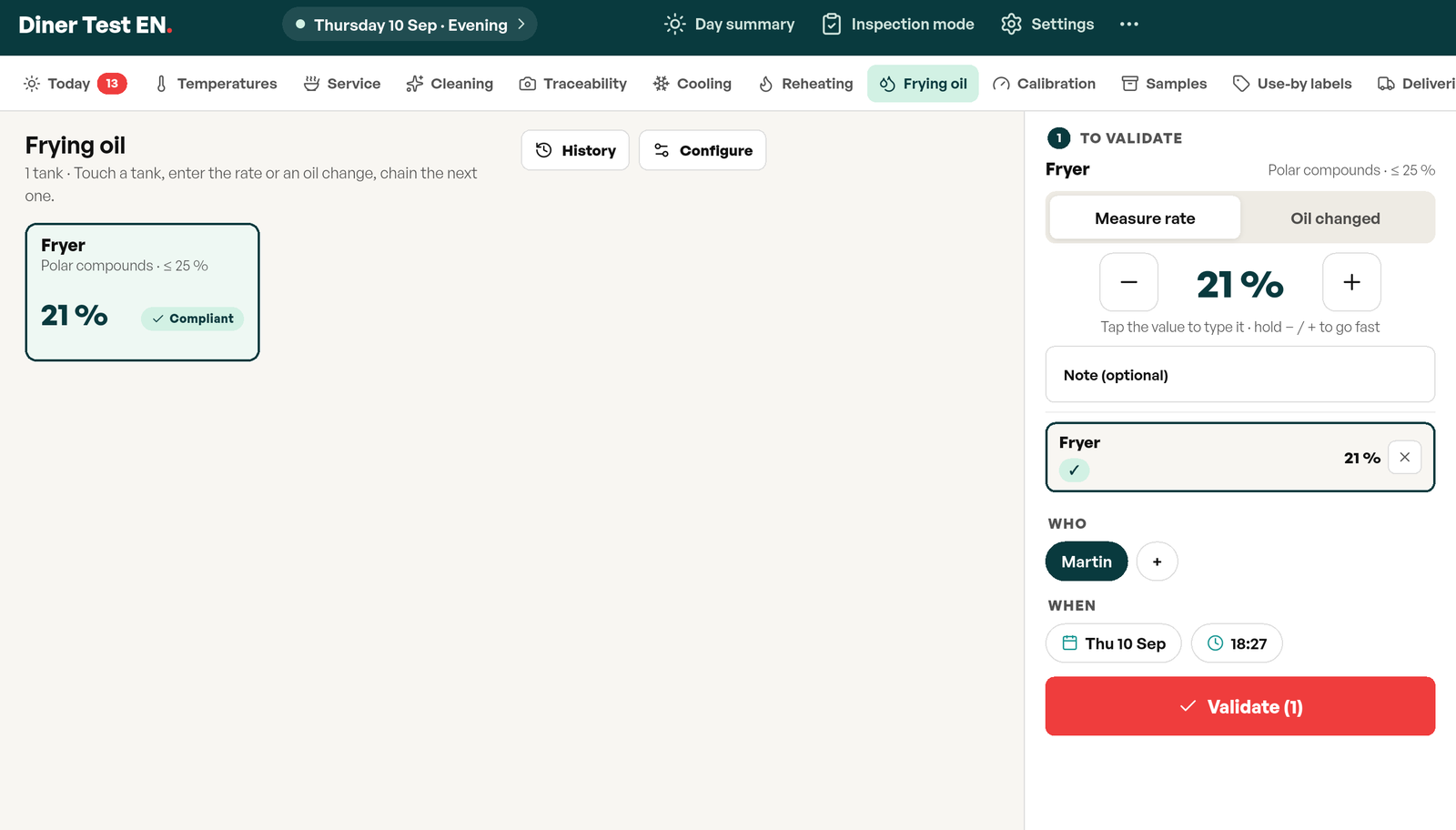Open the three-dot more options menu
The image size is (1456, 830).
click(x=1129, y=25)
